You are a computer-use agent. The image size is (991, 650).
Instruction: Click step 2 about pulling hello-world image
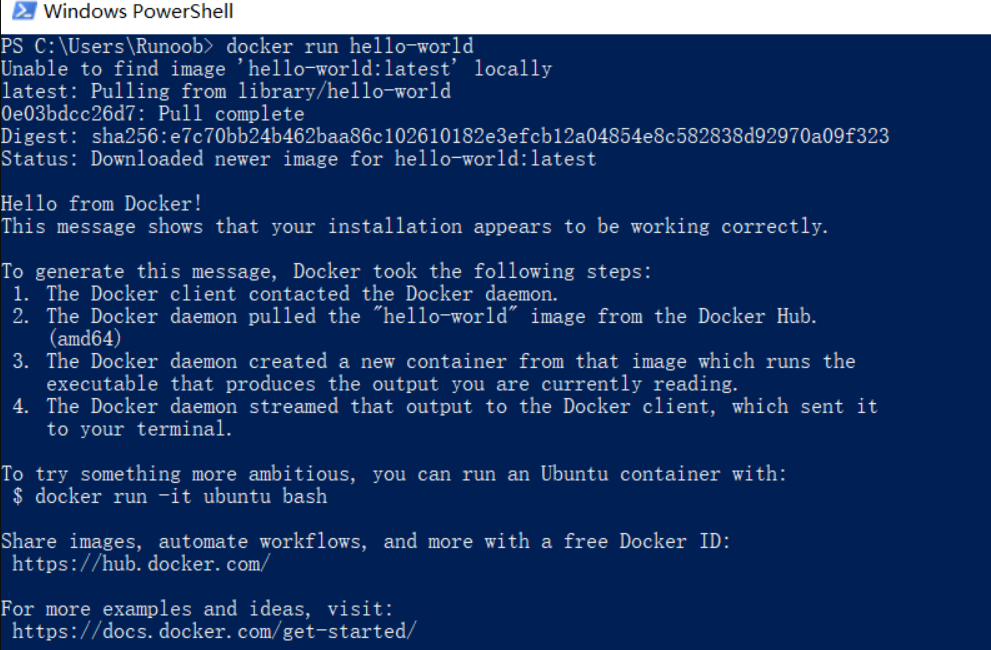click(415, 316)
